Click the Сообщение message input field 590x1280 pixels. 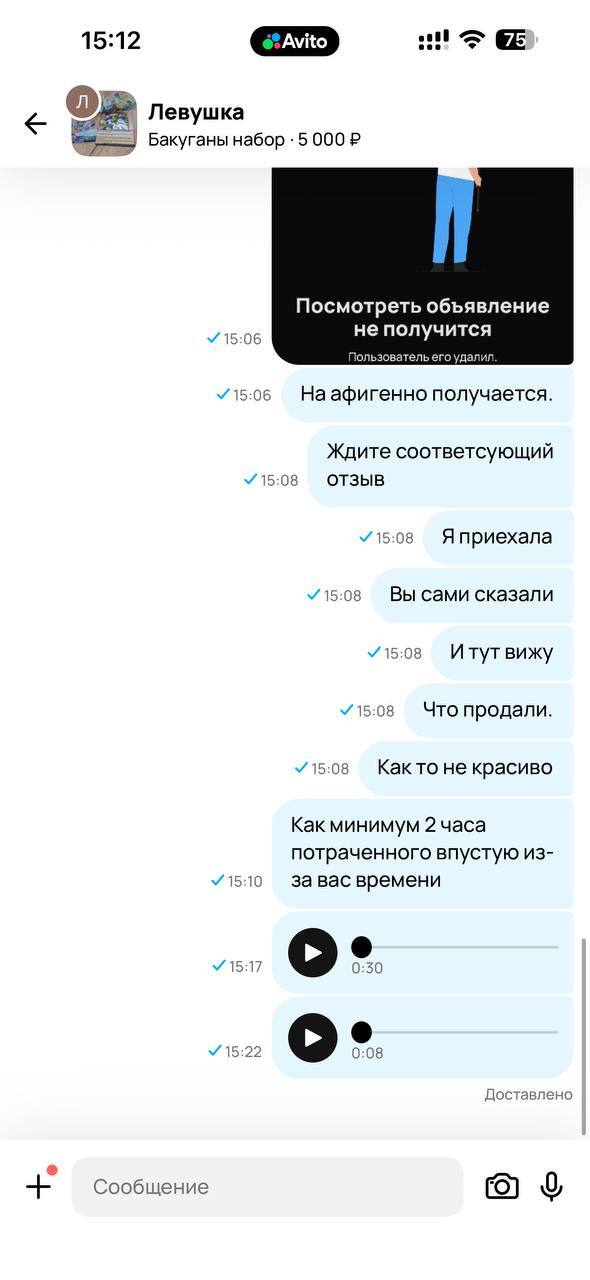[x=267, y=1187]
